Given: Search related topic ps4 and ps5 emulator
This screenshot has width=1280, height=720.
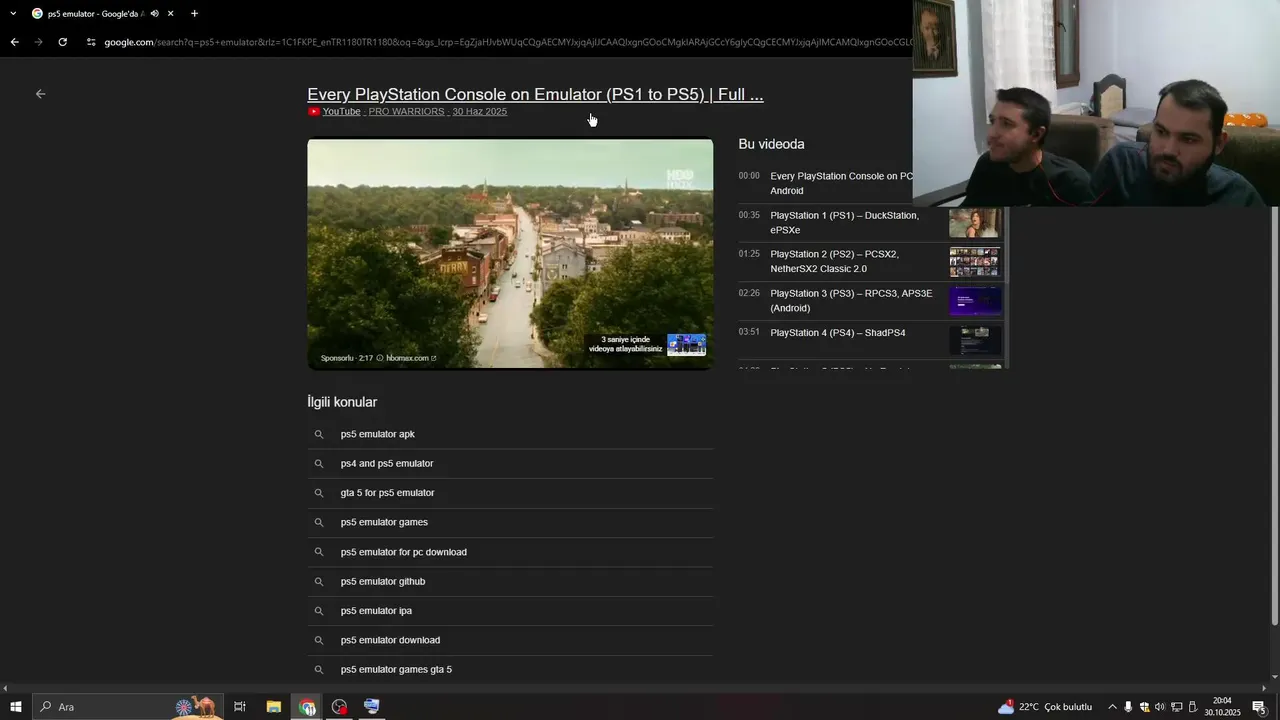Looking at the screenshot, I should coord(510,463).
